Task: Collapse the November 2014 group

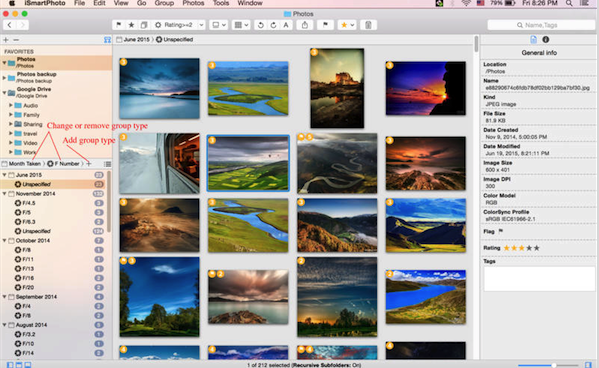Action: [5, 193]
